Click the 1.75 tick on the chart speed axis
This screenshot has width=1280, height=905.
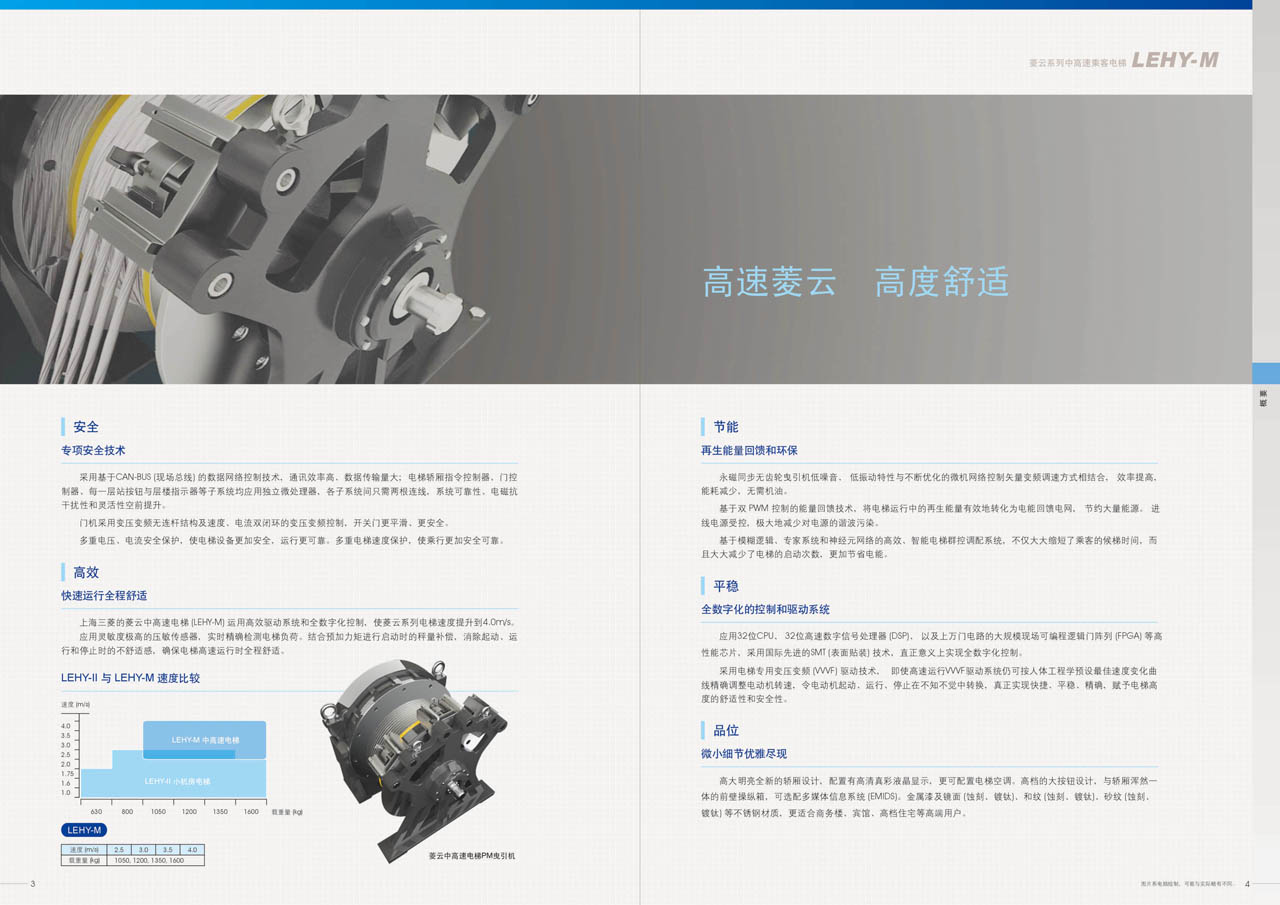(x=67, y=774)
